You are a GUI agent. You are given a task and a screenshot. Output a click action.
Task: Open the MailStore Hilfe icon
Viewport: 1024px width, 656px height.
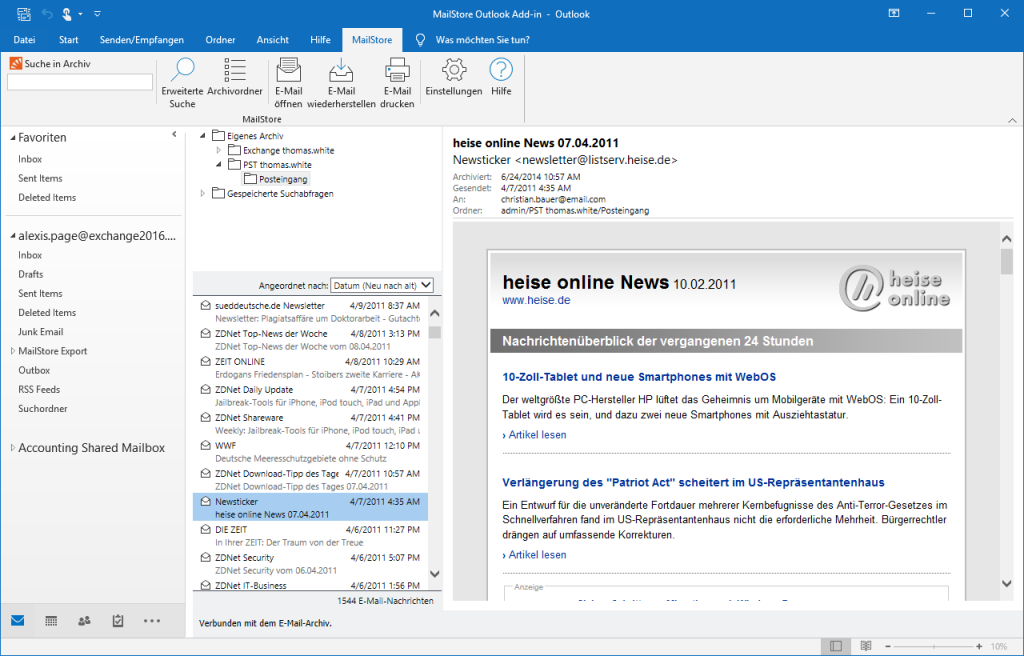501,71
